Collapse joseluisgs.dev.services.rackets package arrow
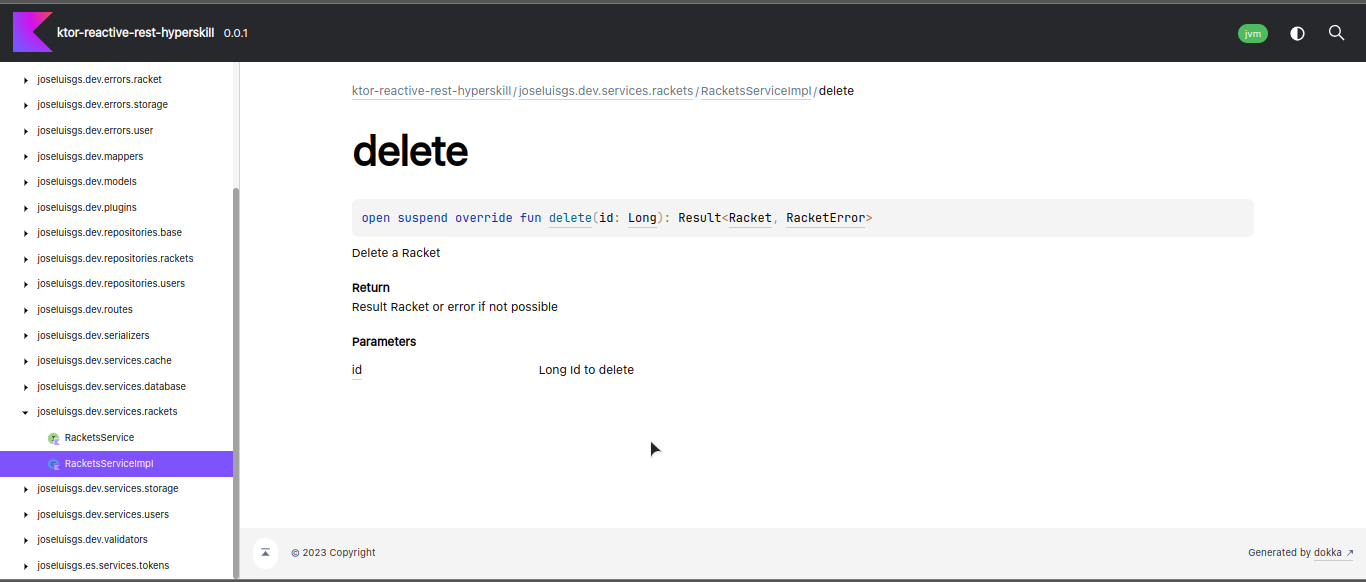1366x582 pixels. pos(25,412)
